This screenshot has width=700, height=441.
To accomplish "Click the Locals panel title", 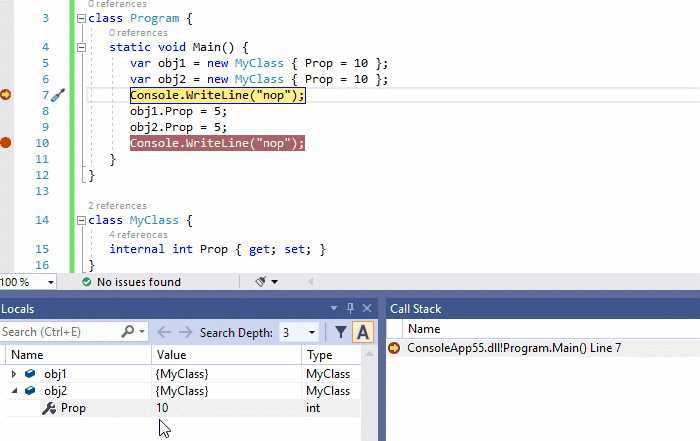I will [18, 309].
